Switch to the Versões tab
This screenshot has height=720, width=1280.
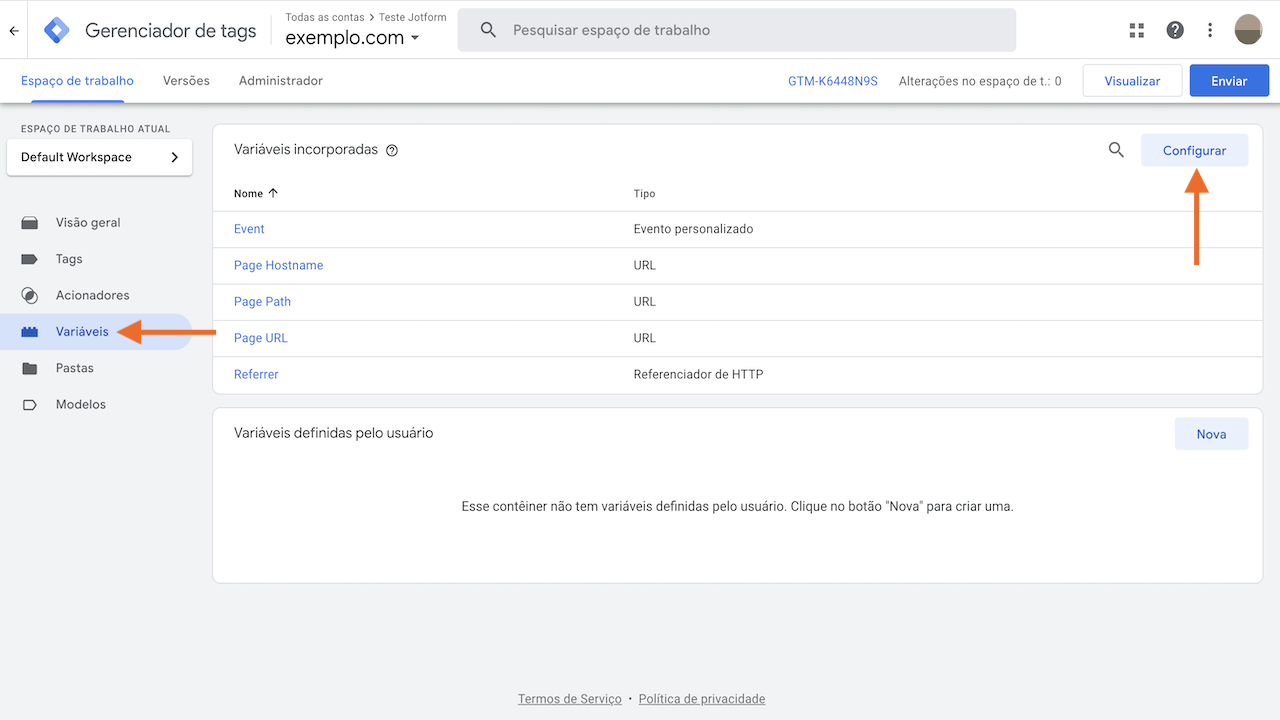pos(185,80)
